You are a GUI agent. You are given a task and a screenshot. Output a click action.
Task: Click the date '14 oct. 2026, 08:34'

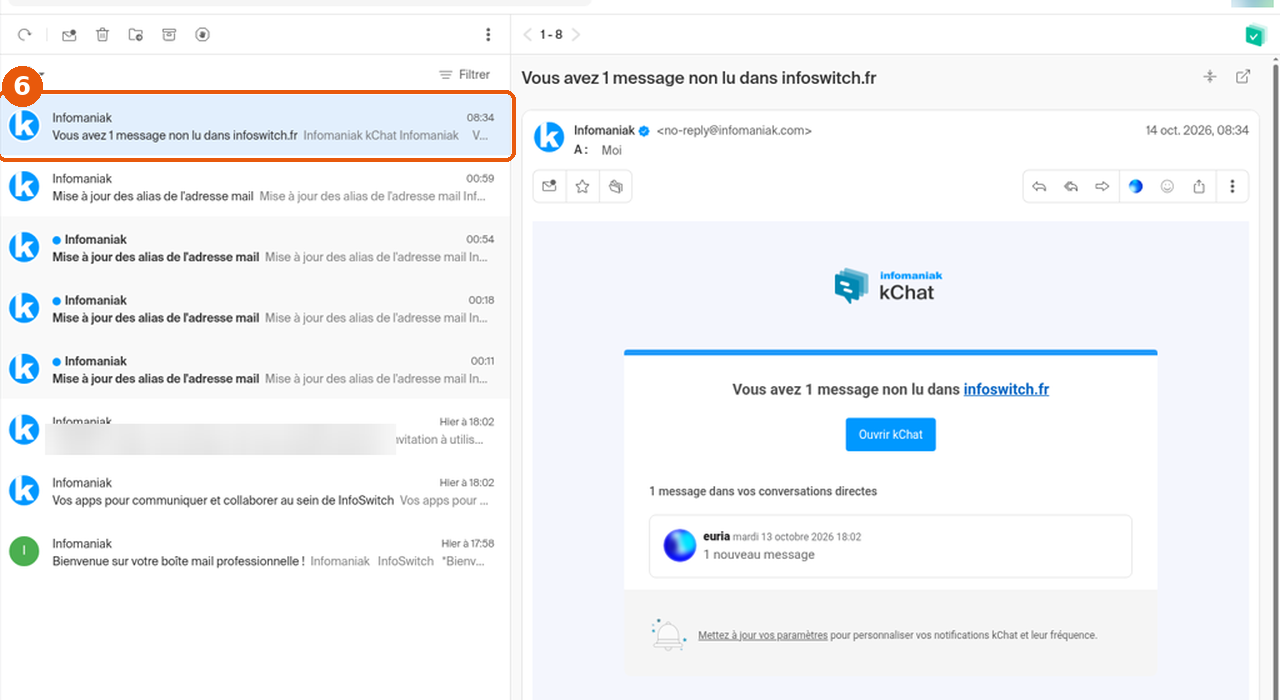point(1197,130)
